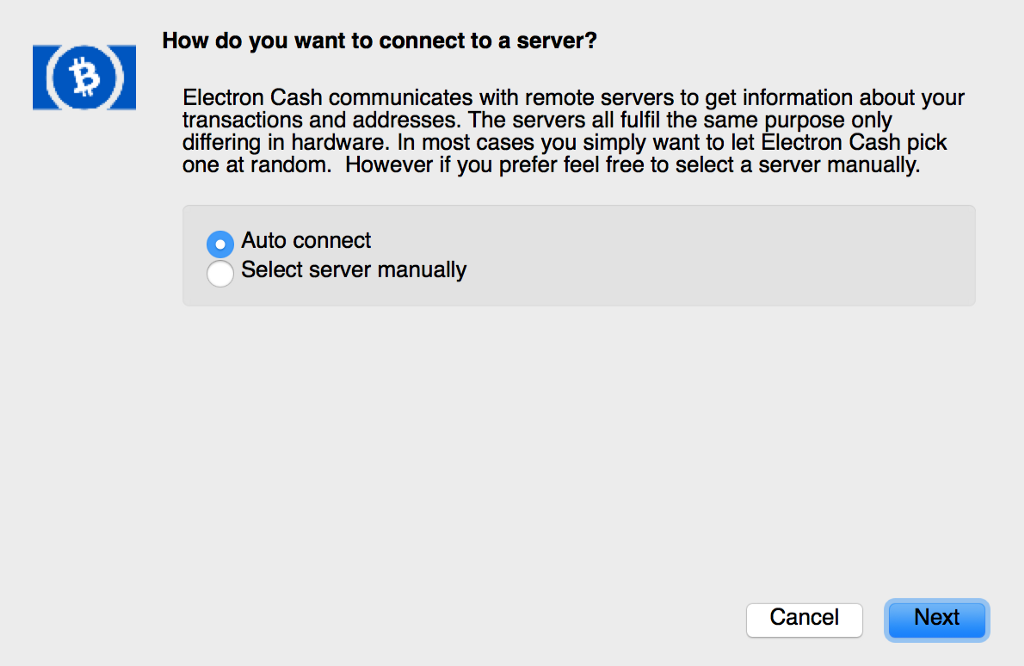1024x666 pixels.
Task: Click the Electron Cash Bitcoin logo
Action: pyautogui.click(x=84, y=77)
